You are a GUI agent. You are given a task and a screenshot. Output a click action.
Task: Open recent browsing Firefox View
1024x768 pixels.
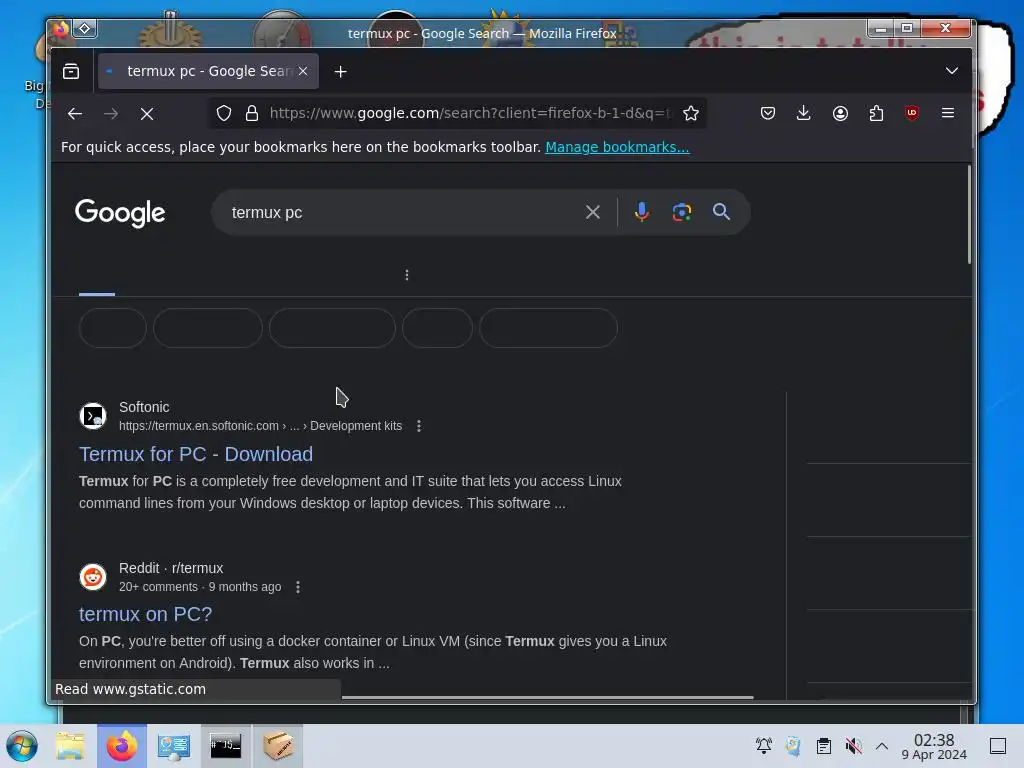tap(71, 71)
